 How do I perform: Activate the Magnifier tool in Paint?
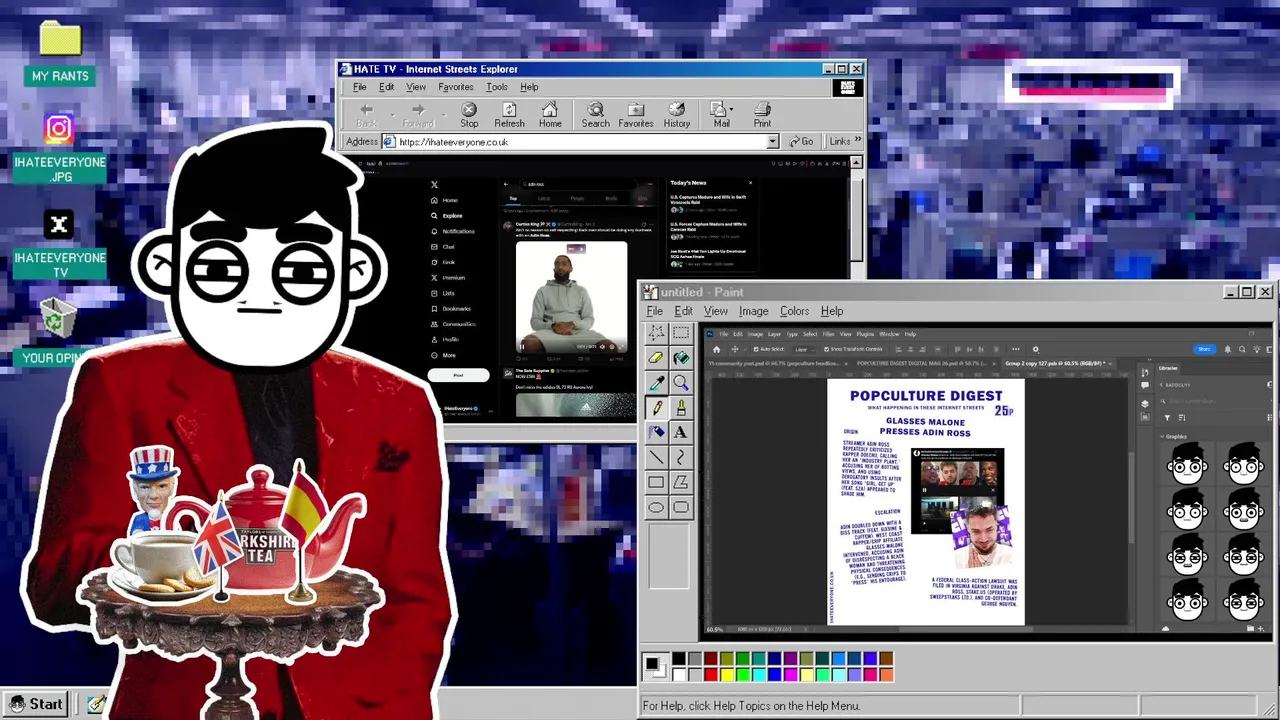pos(681,383)
